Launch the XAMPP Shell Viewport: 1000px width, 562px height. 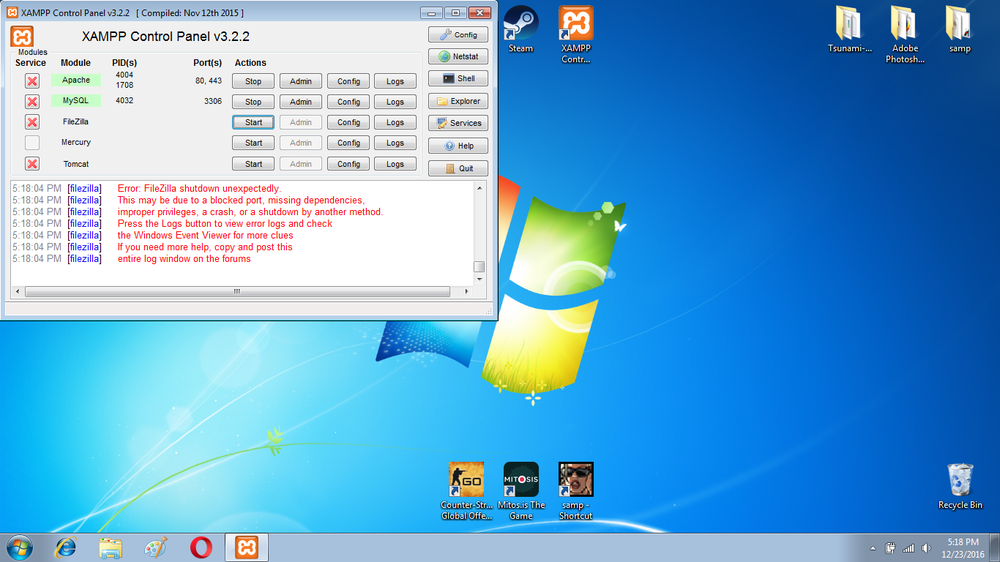point(458,78)
